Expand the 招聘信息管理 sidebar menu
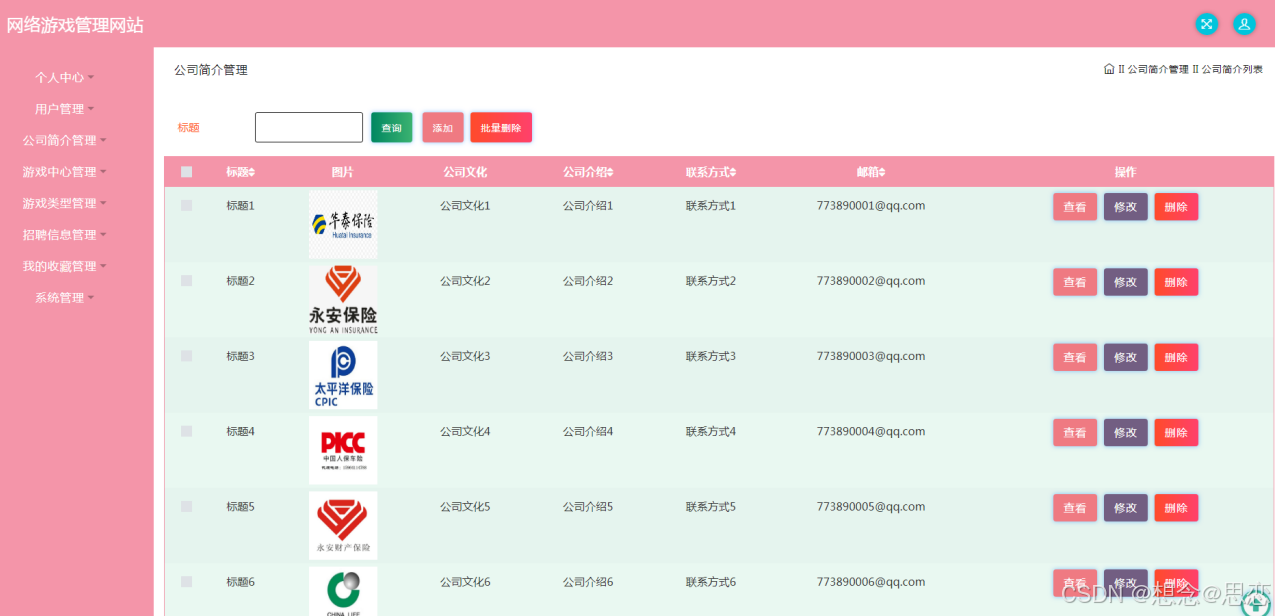 [65, 235]
